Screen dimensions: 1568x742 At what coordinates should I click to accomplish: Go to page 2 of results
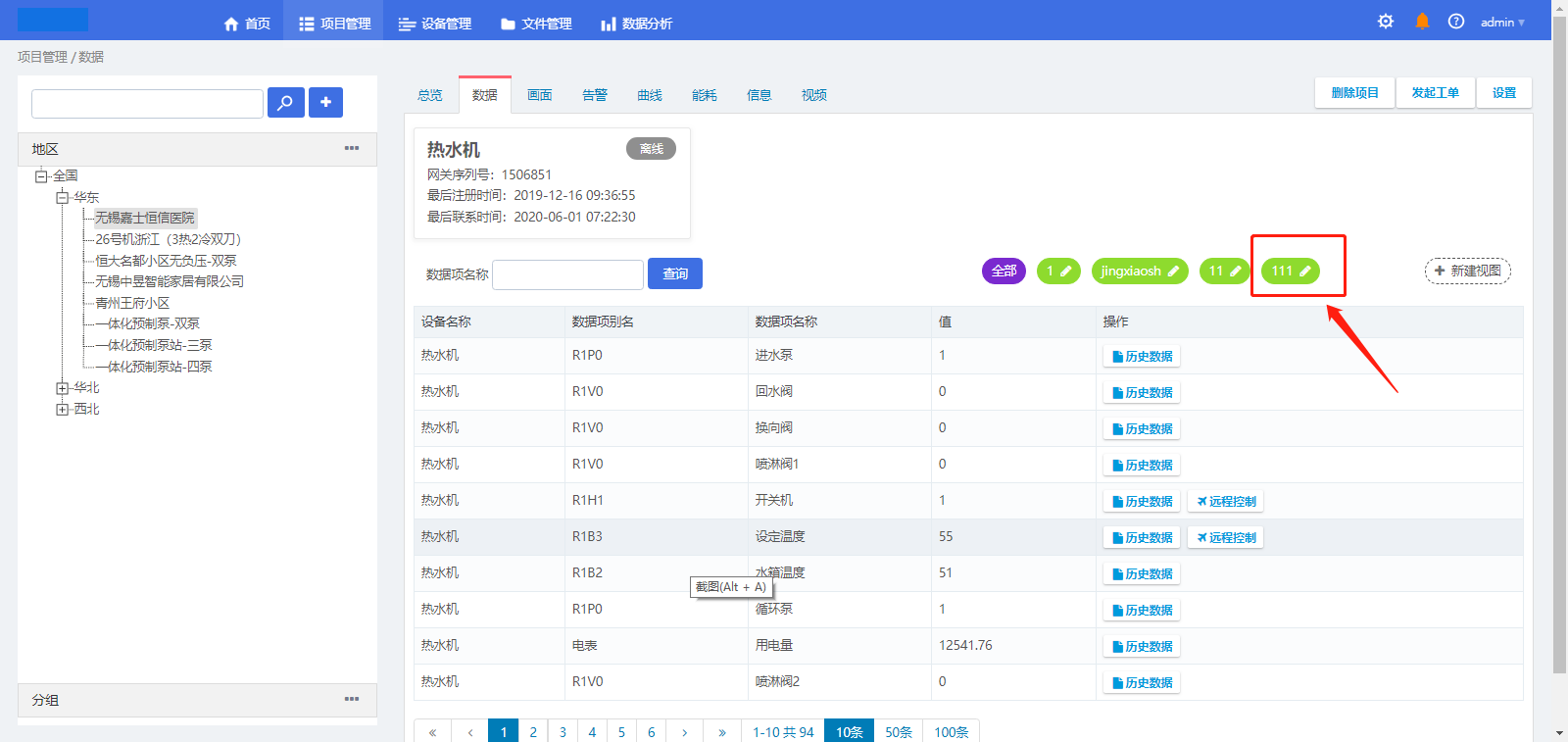point(533,732)
